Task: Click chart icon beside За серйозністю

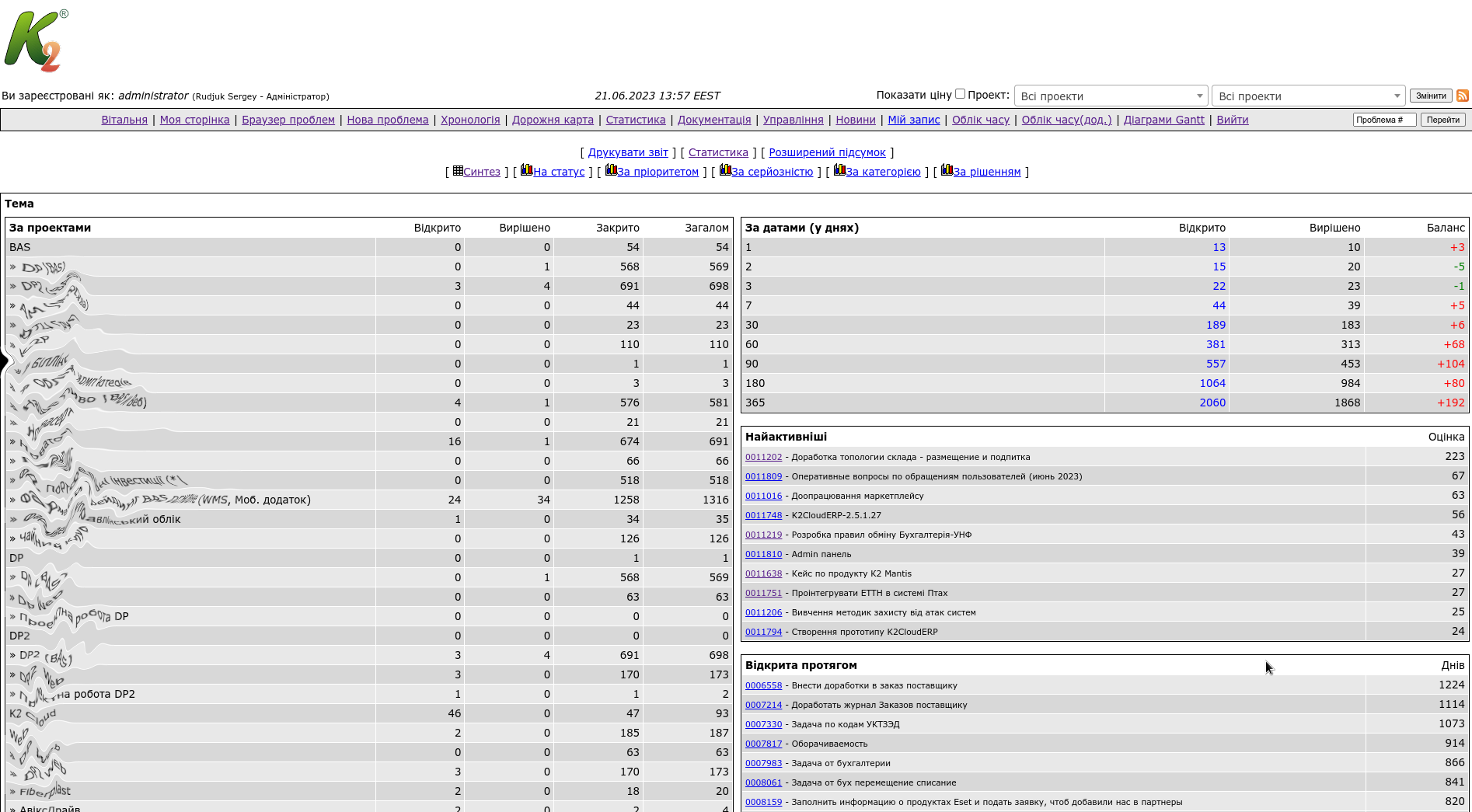Action: click(725, 169)
